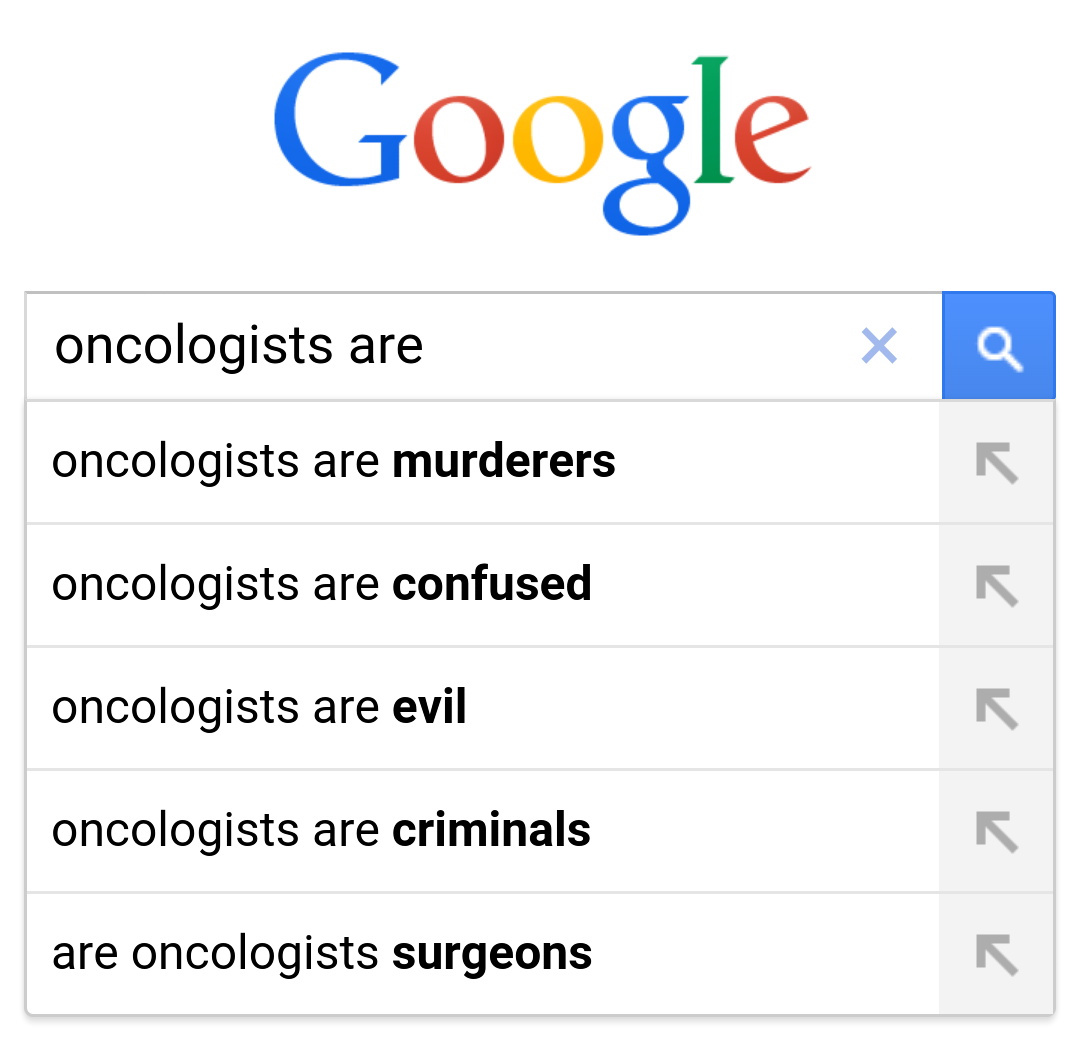1080x1052 pixels.
Task: Click the arrow icon beside the "evil" suggestion
Action: (996, 709)
